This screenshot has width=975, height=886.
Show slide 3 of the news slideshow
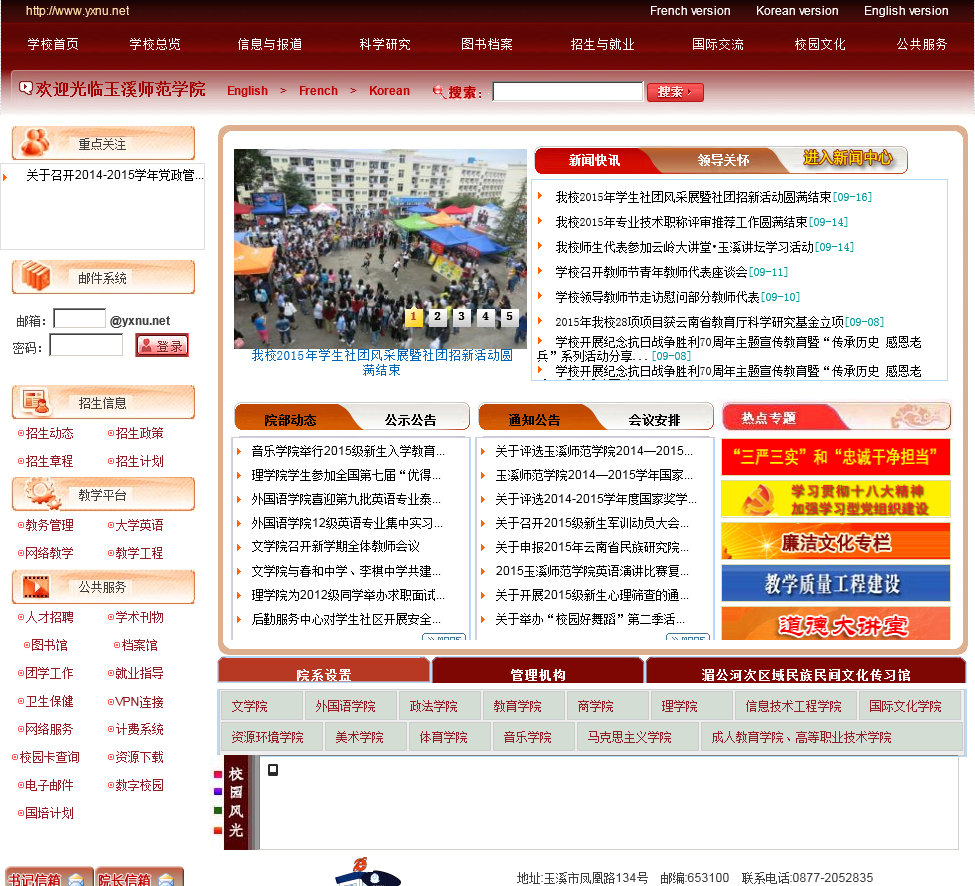pos(461,317)
